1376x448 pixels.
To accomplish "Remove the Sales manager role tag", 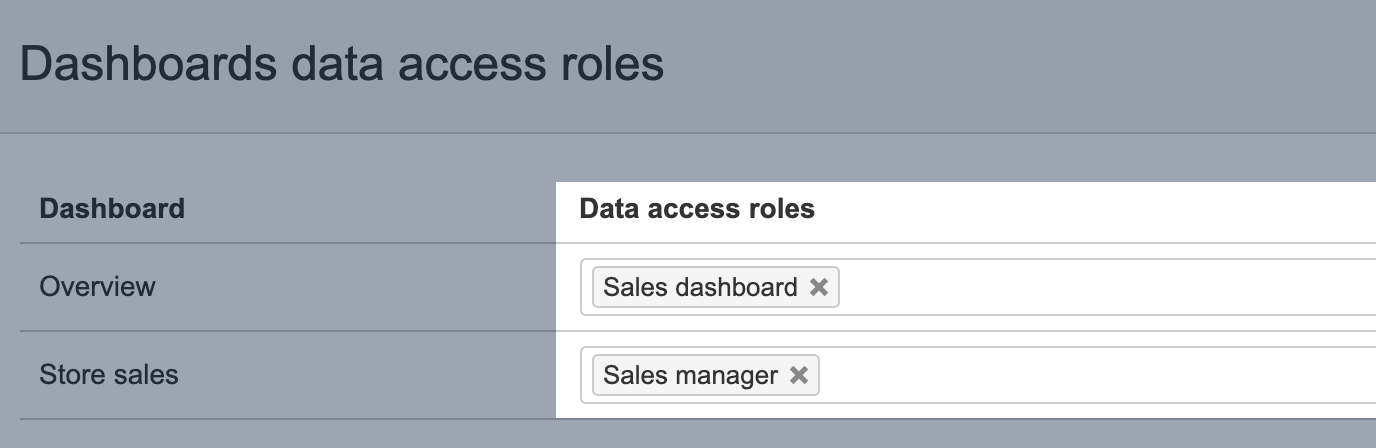I will 798,376.
